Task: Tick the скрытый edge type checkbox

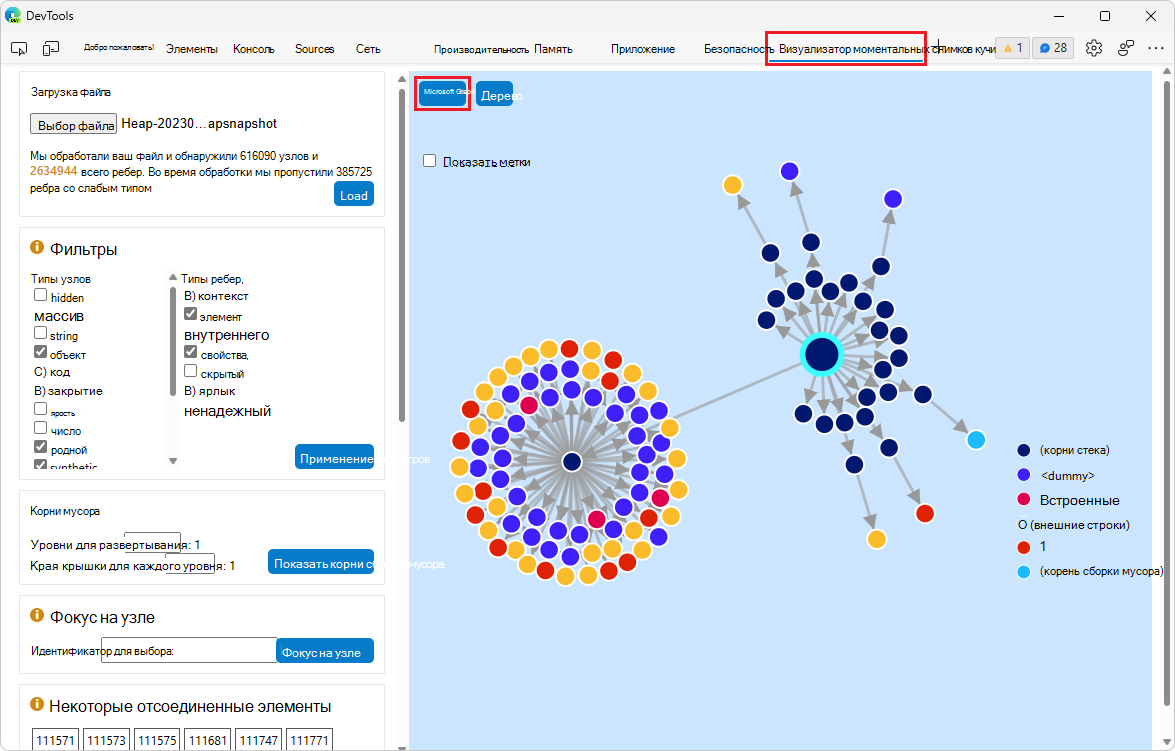Action: click(x=190, y=371)
